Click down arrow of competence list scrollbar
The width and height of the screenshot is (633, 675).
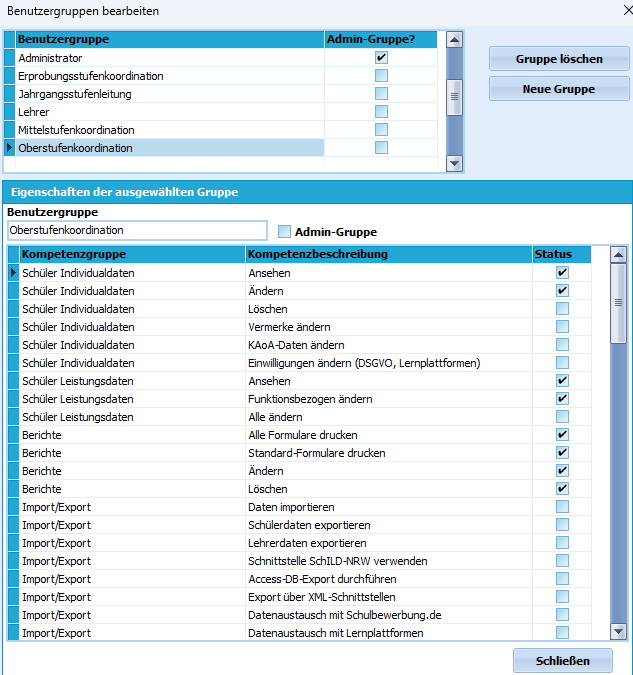click(618, 632)
